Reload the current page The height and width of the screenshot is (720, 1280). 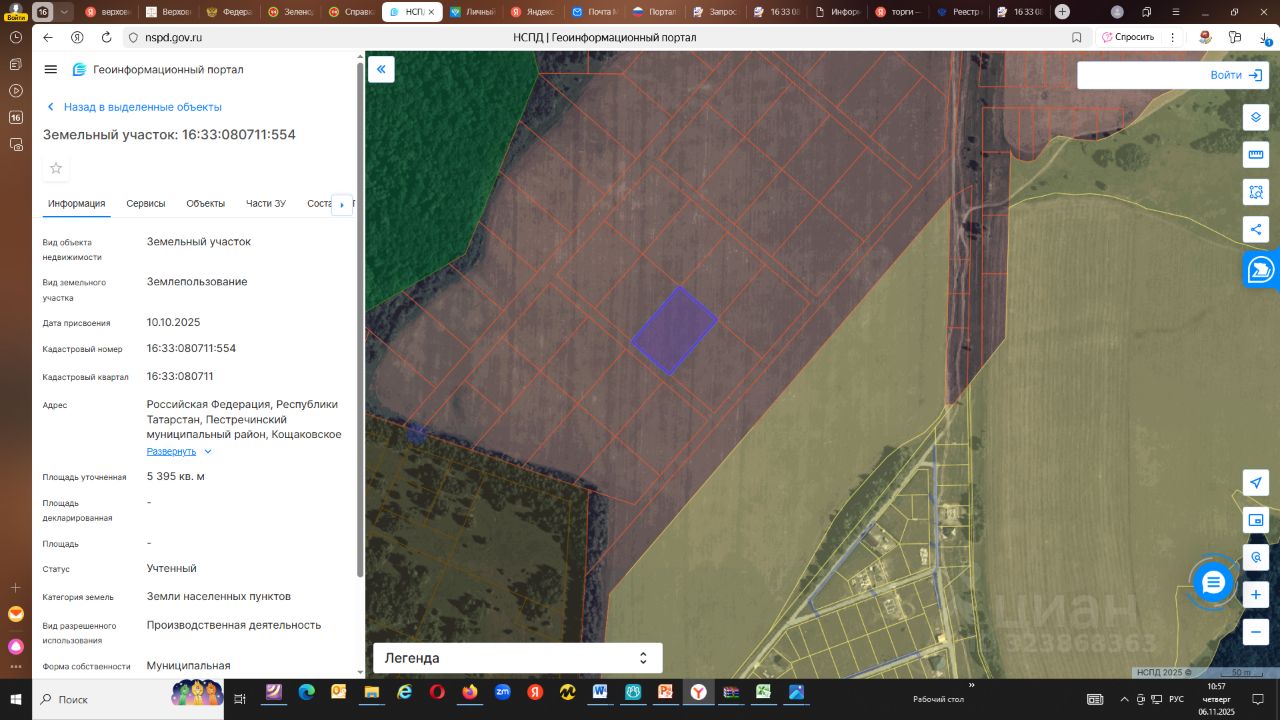[x=106, y=37]
